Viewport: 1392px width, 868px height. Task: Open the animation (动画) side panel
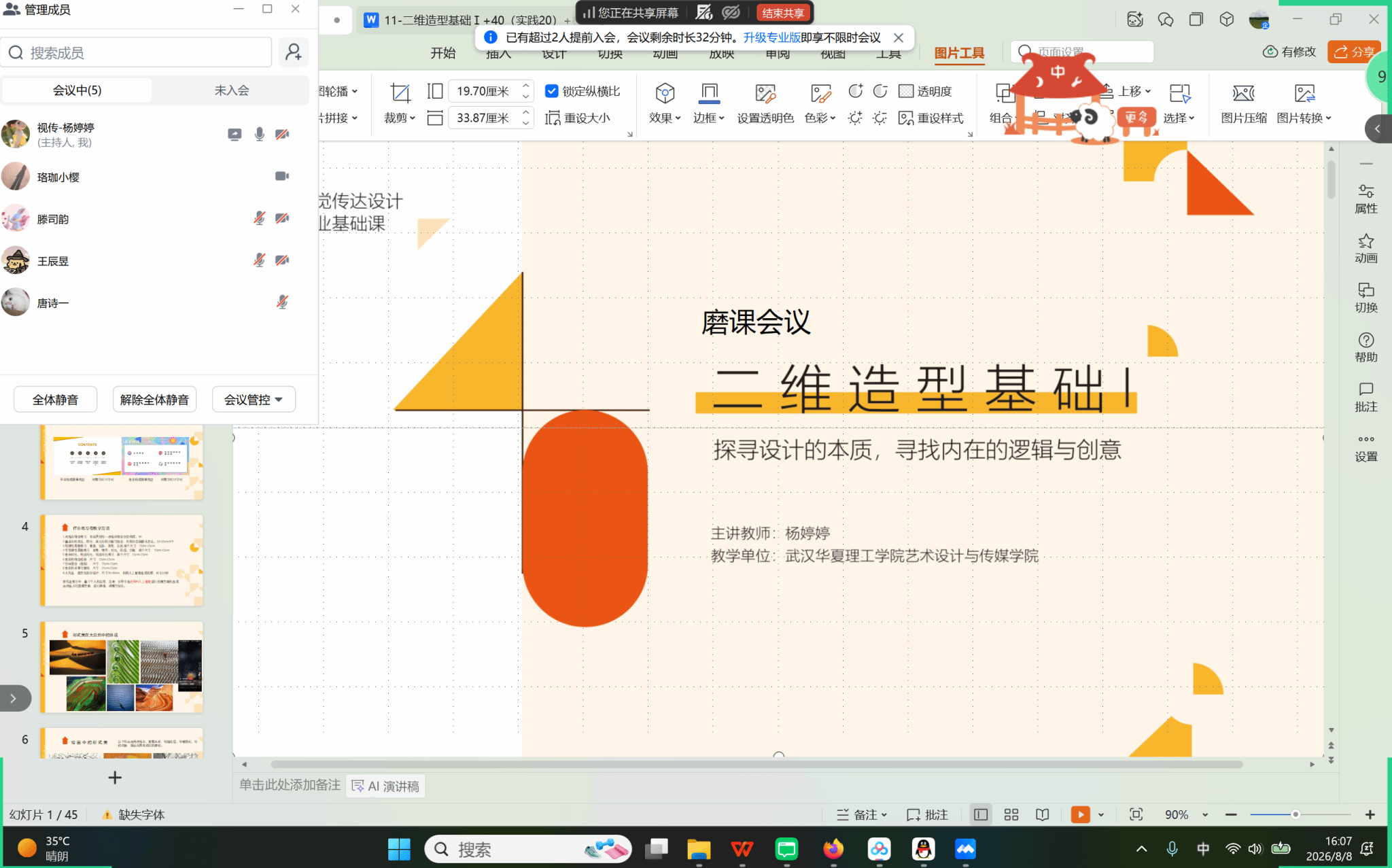tap(1365, 248)
